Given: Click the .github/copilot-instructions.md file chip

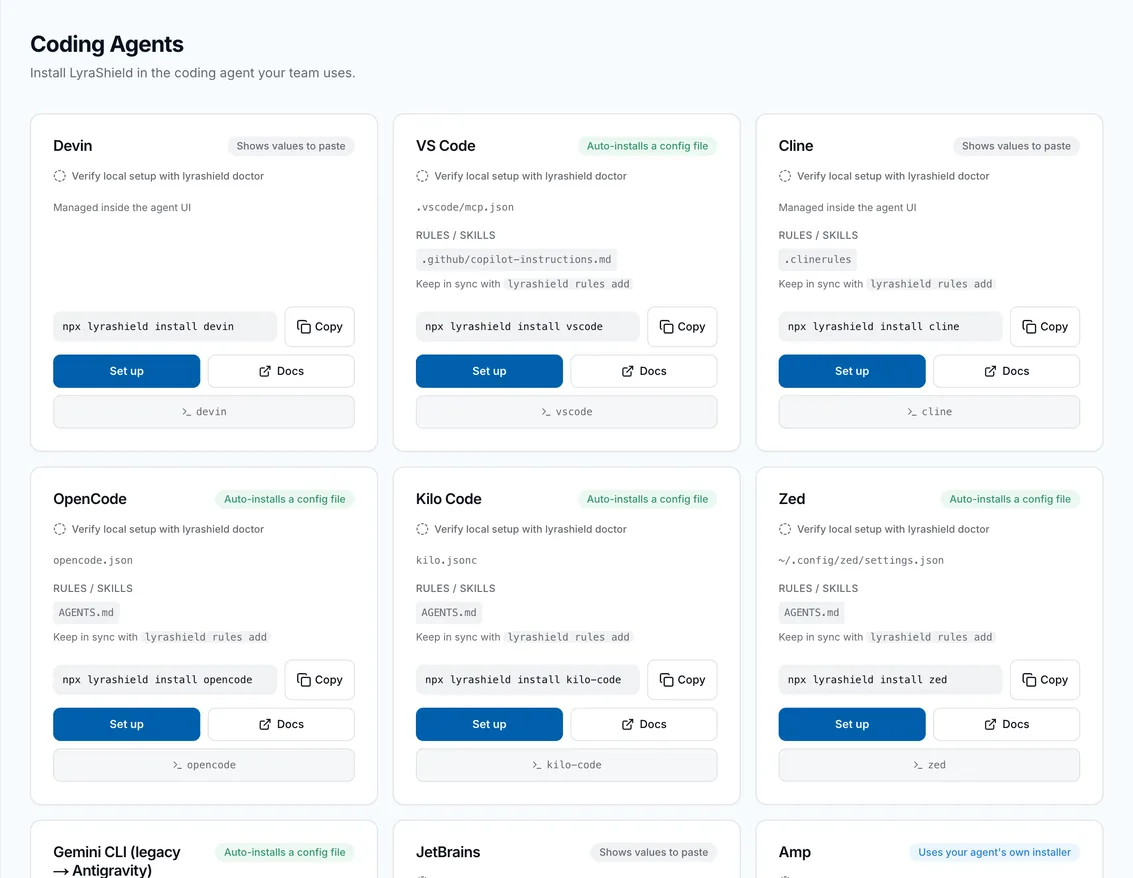Looking at the screenshot, I should coord(517,259).
